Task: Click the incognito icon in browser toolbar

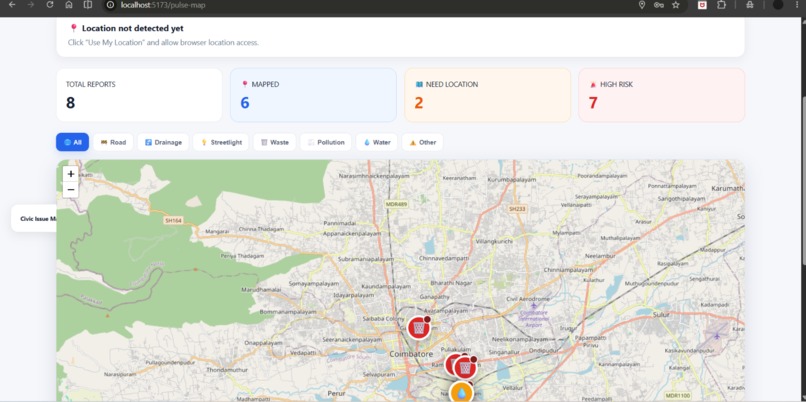Action: (750, 5)
